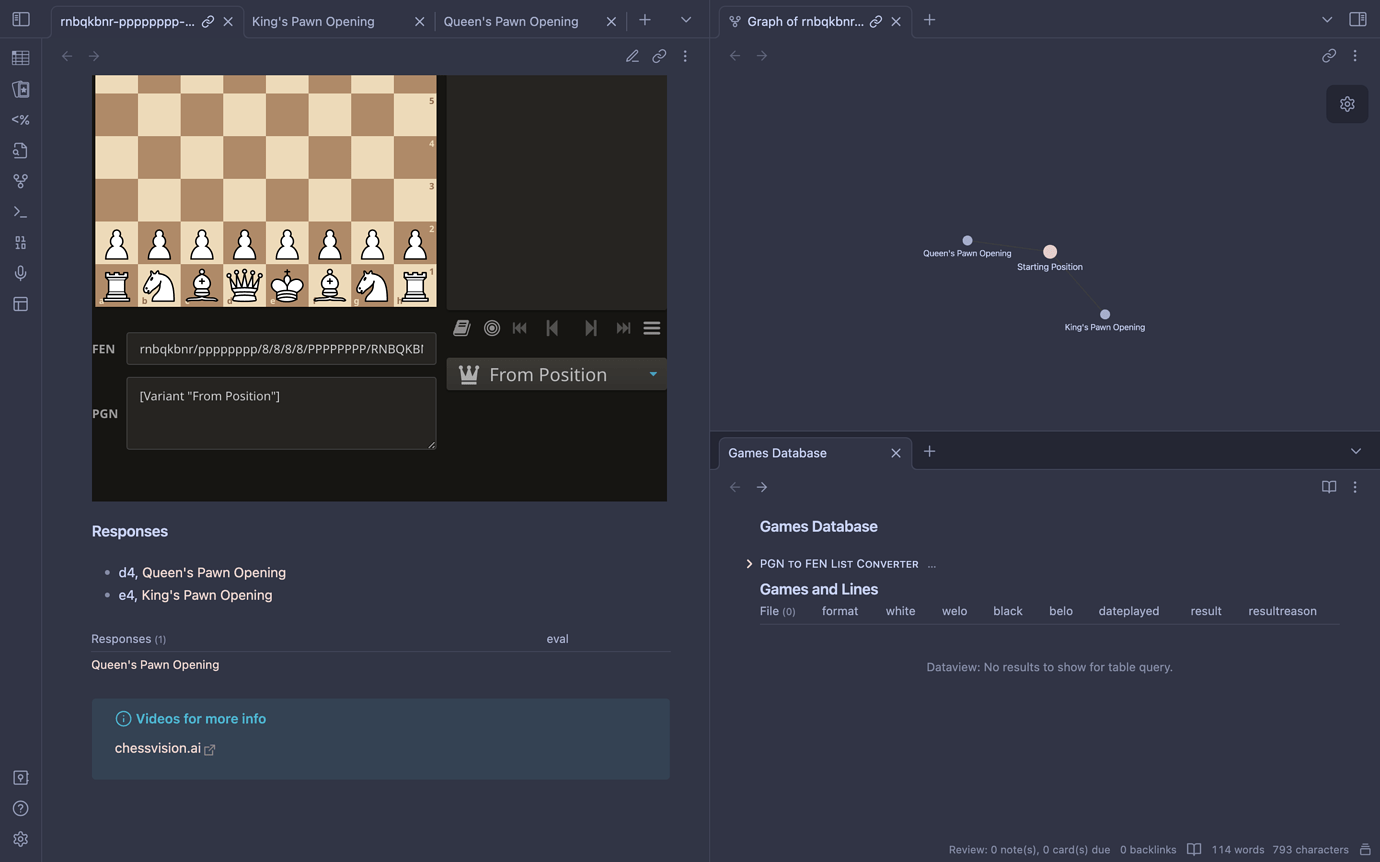The image size is (1380, 862).
Task: Open the Templater <% icon in sidebar
Action: click(x=20, y=119)
